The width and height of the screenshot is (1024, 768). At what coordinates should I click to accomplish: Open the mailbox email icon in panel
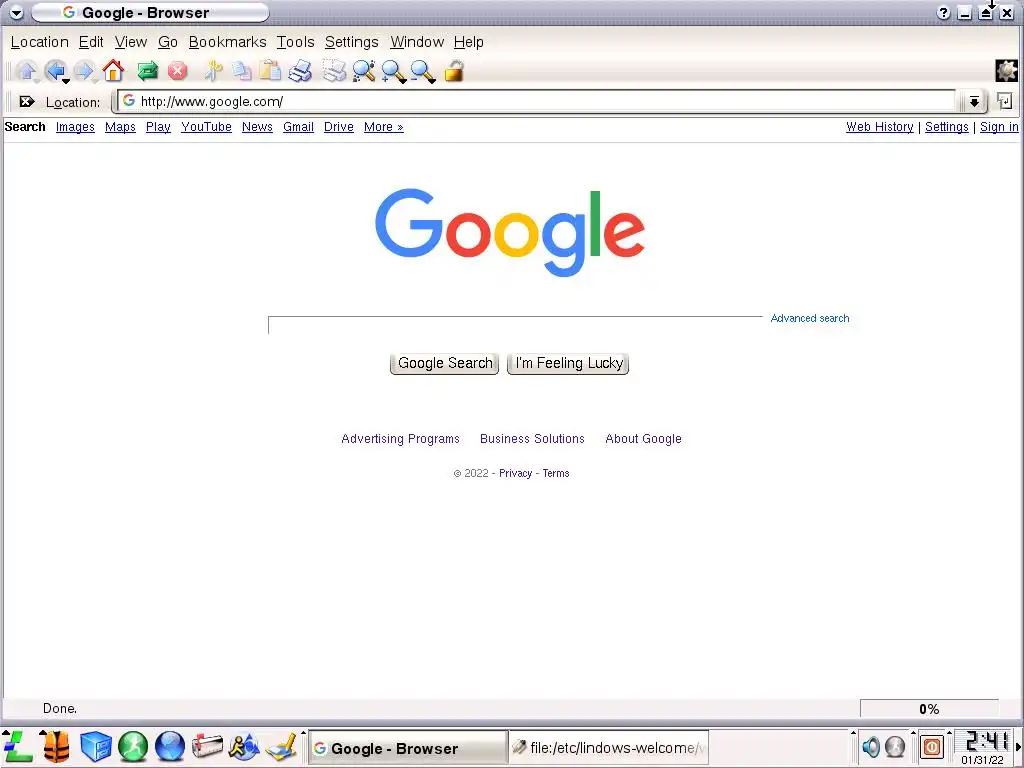tap(207, 746)
